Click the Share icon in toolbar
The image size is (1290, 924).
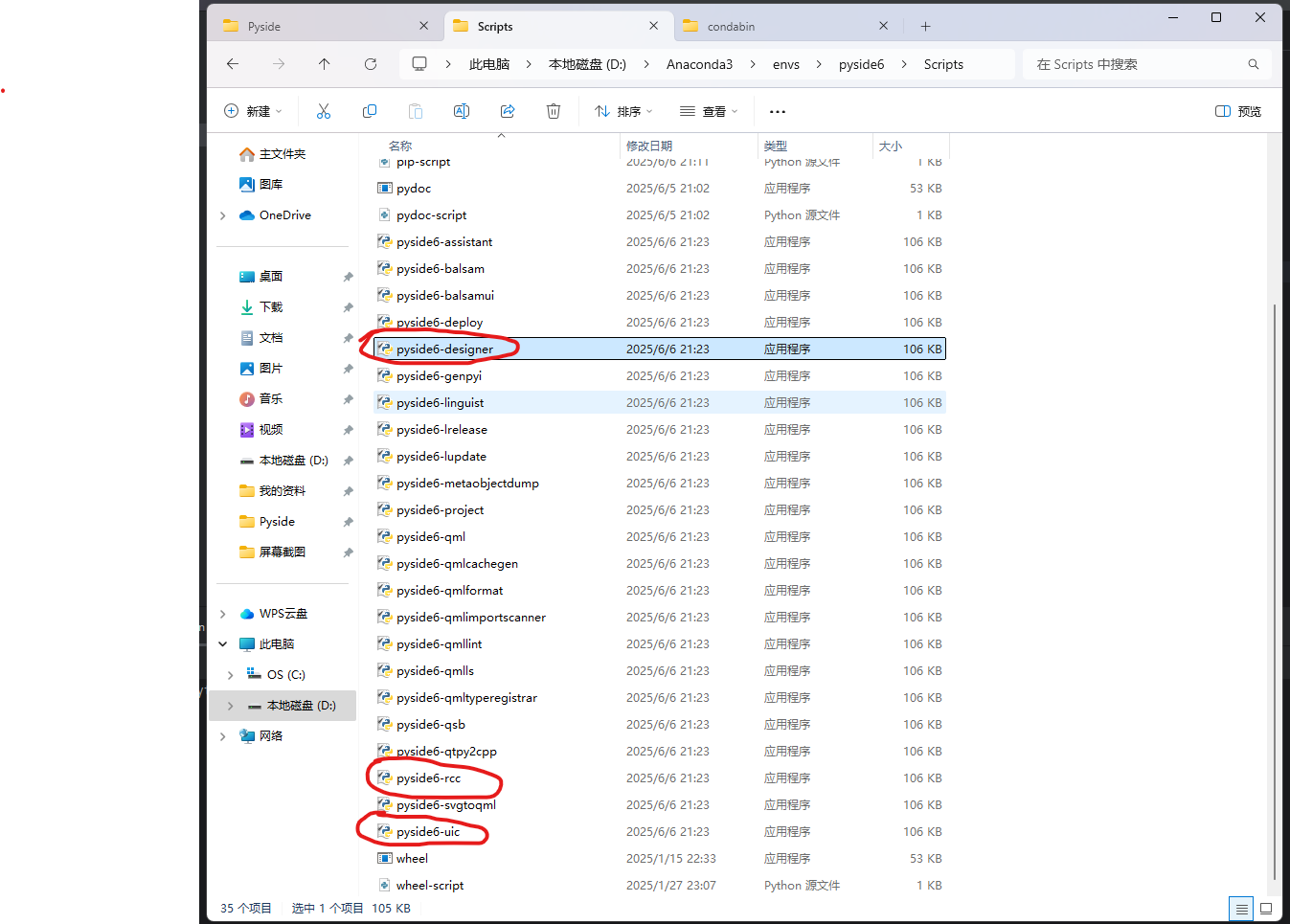[508, 111]
